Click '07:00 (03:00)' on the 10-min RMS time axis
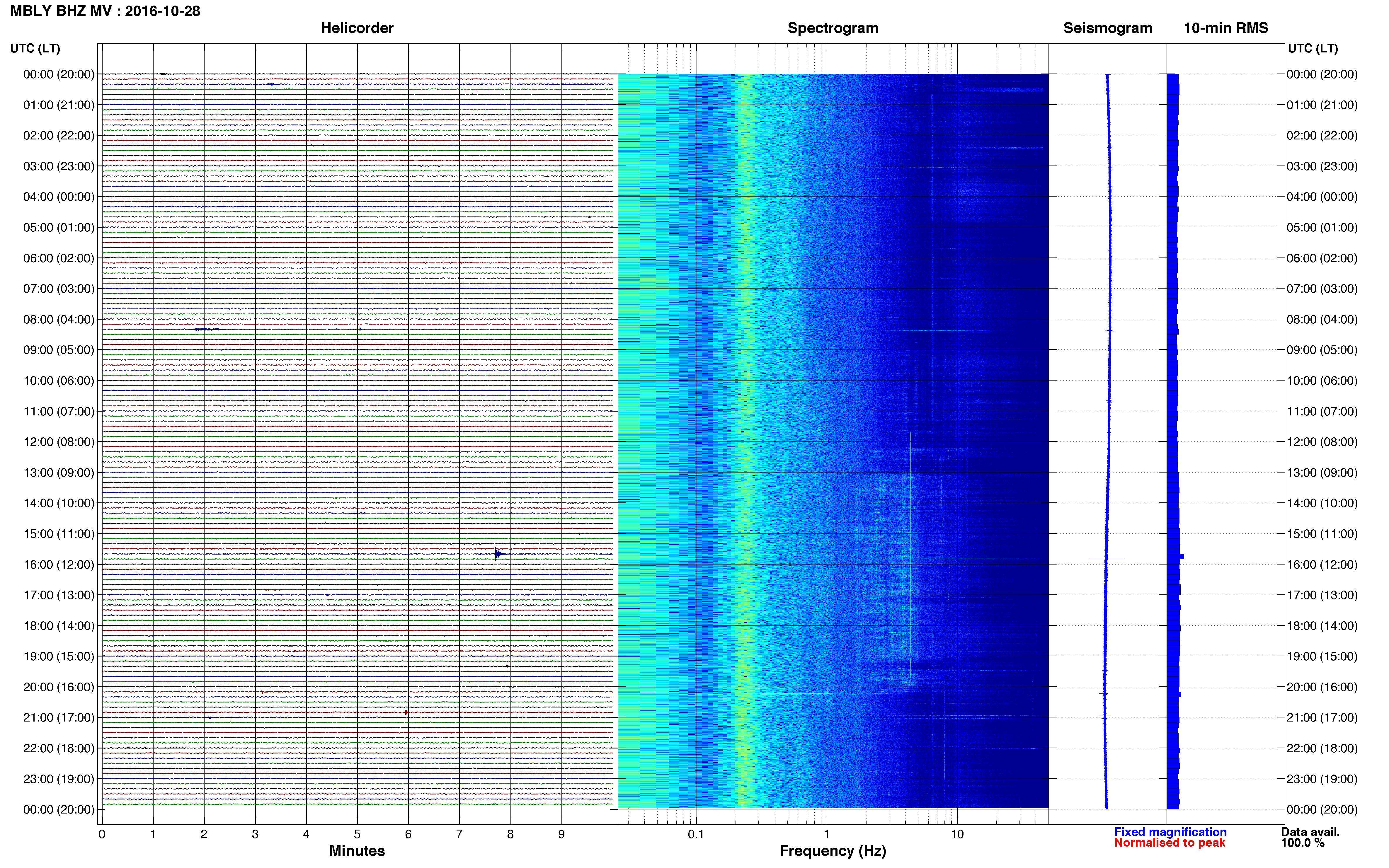The image size is (1389, 868). (x=1322, y=289)
